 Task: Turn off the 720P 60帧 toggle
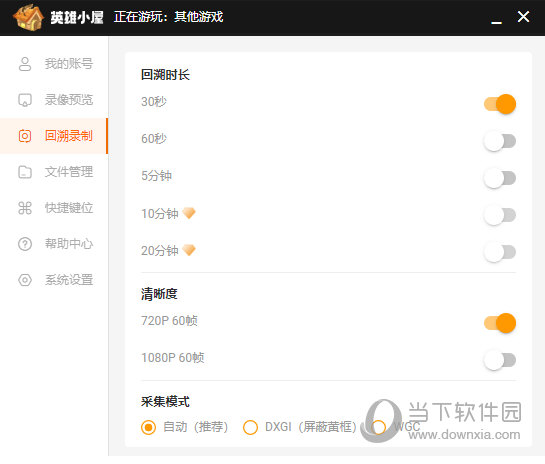click(x=500, y=323)
